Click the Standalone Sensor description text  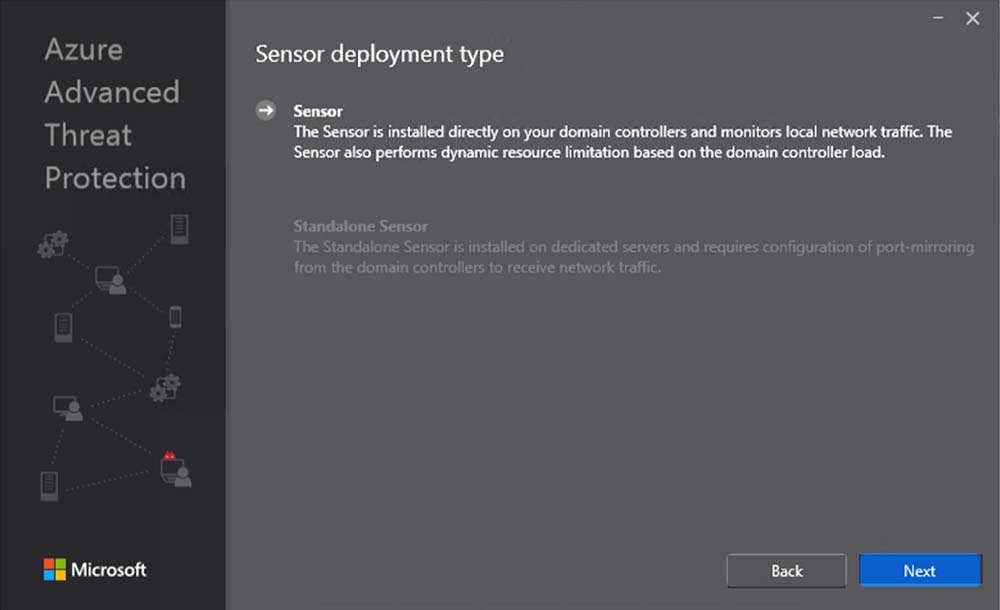click(x=632, y=257)
